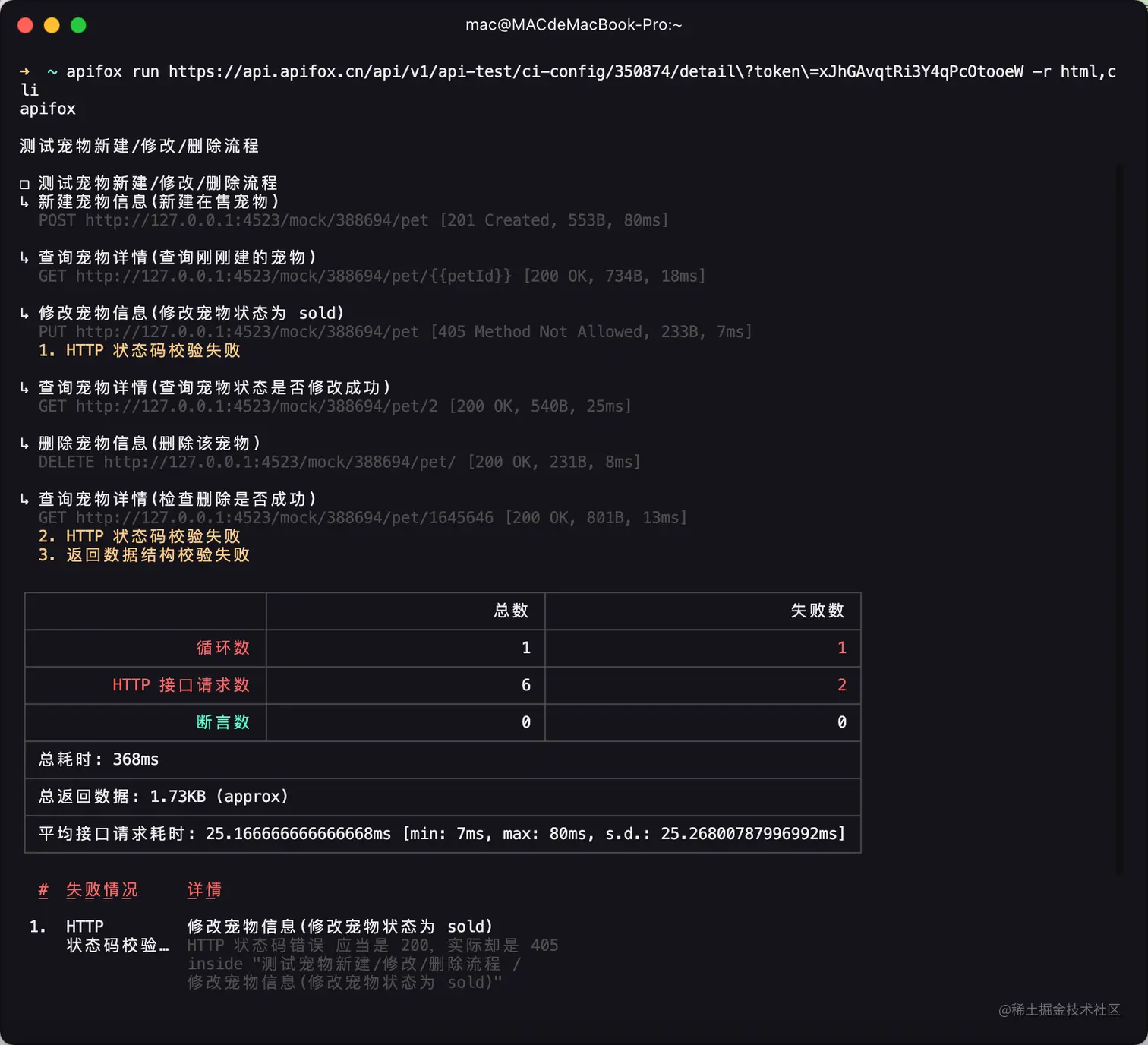1148x1045 pixels.
Task: Click the arrow icon before 查询宠物详情(检查删除是否成功)
Action: point(25,499)
